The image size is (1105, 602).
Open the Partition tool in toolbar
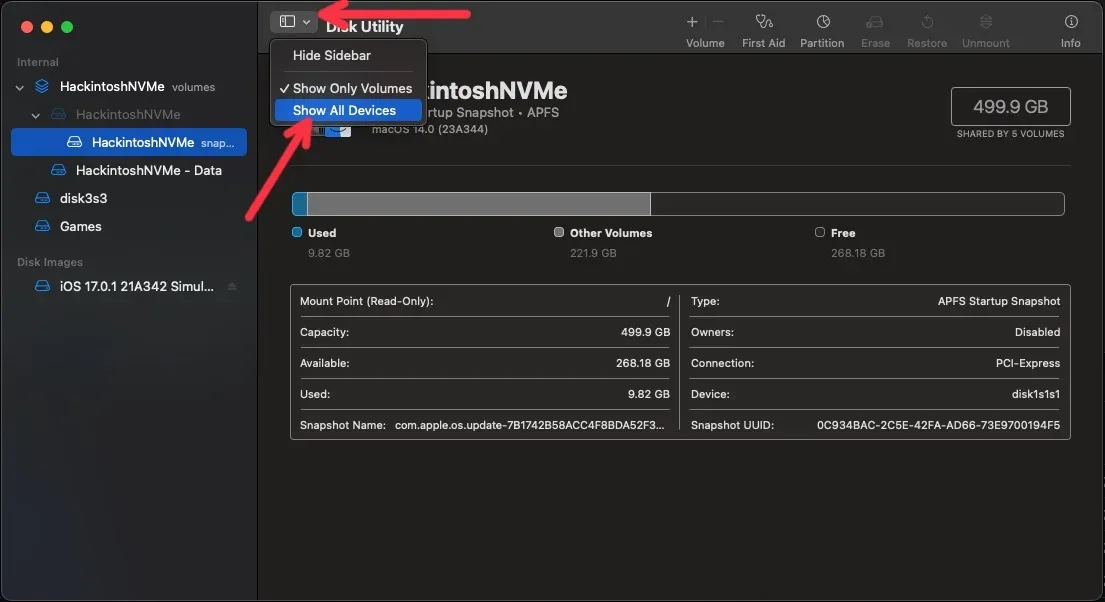pos(822,22)
